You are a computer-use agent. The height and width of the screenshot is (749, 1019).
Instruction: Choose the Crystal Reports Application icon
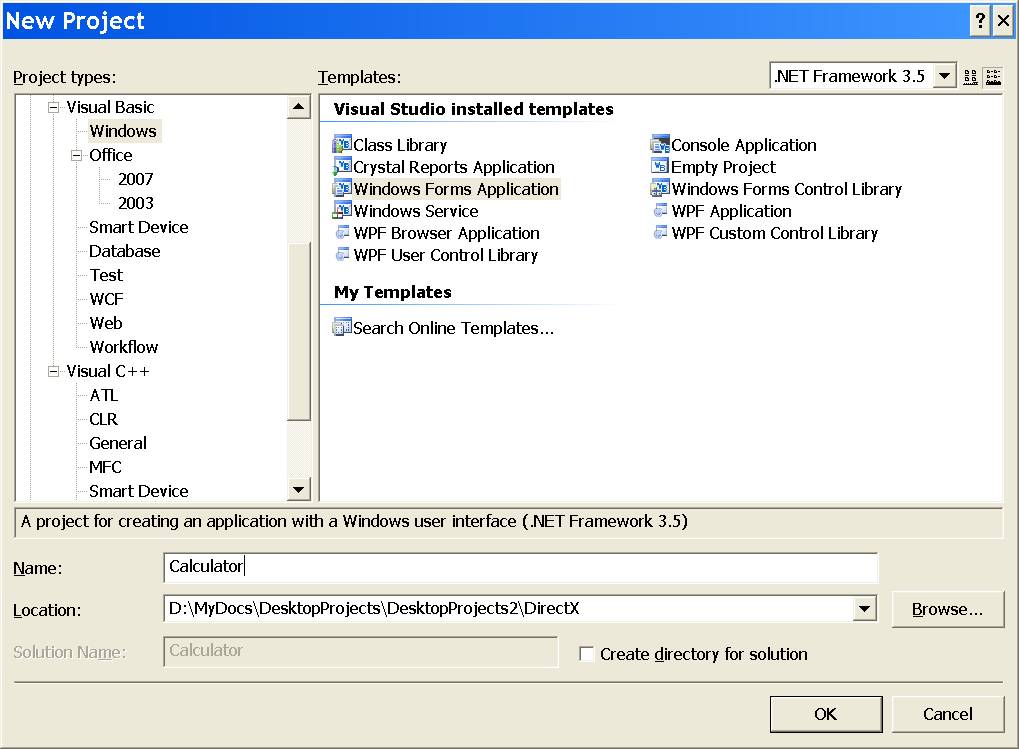point(342,167)
